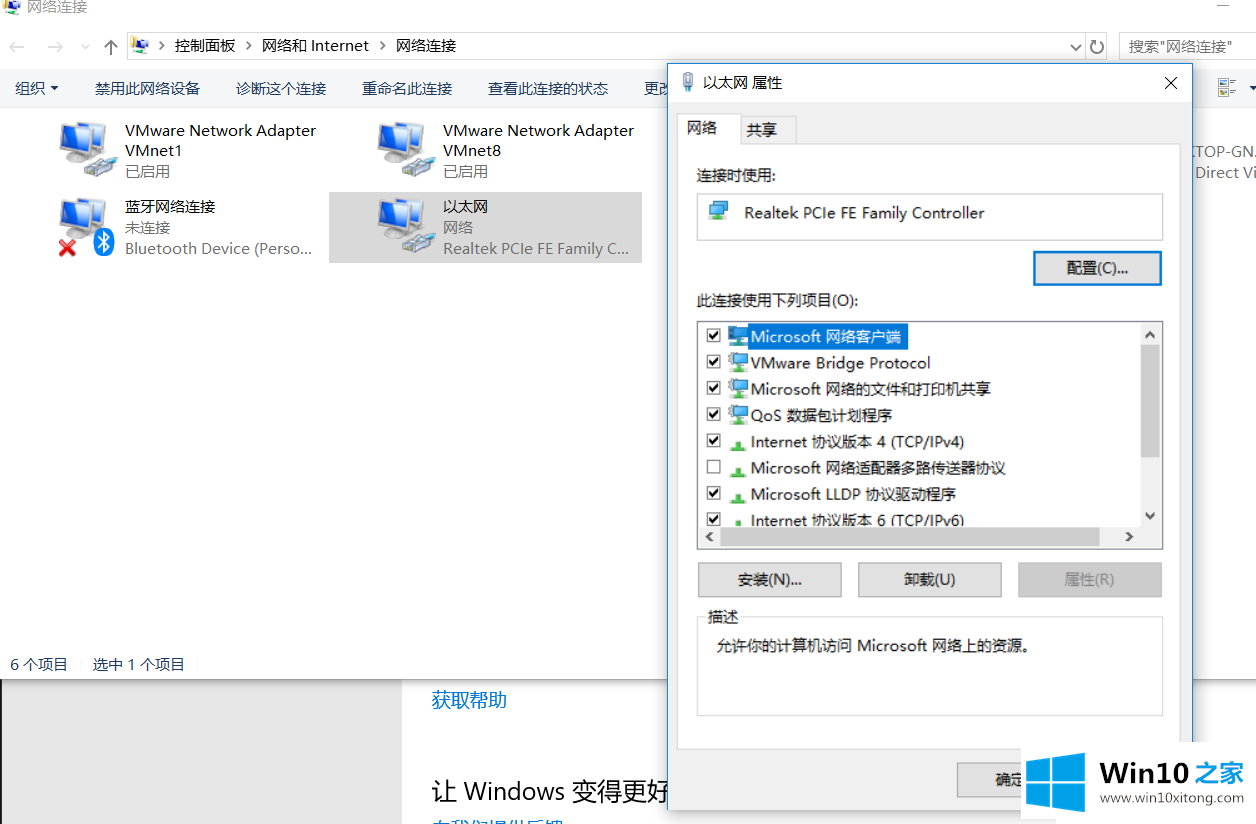Viewport: 1256px width, 824px height.
Task: Click the control panel icon in address bar
Action: pyautogui.click(x=141, y=46)
